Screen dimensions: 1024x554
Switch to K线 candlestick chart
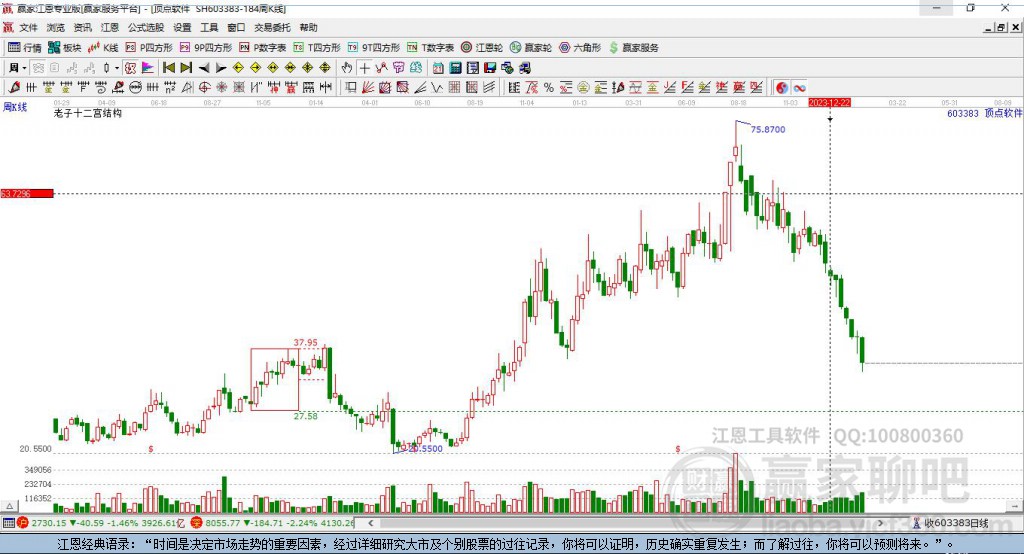(103, 48)
